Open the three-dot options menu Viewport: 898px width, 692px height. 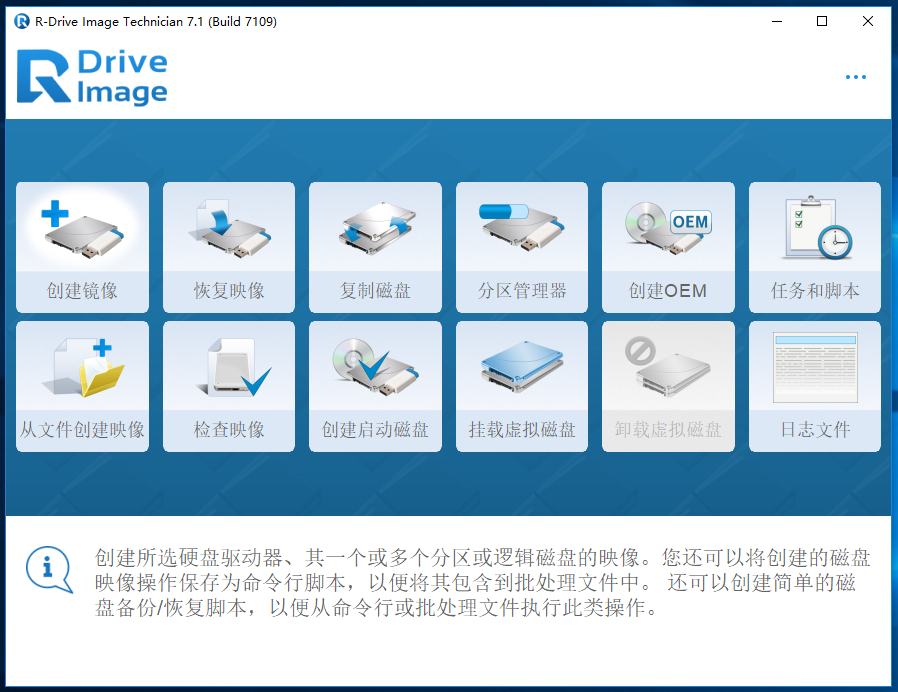(855, 78)
